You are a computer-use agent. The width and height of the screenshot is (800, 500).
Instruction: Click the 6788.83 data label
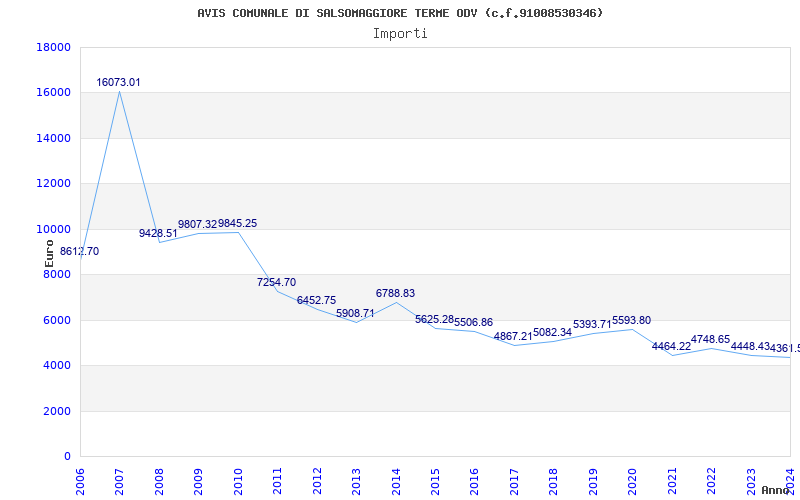coord(395,293)
